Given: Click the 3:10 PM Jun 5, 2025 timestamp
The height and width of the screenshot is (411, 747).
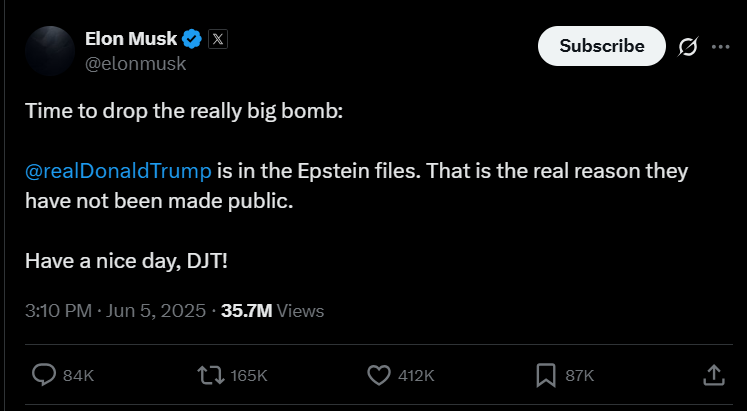Looking at the screenshot, I should pos(115,311).
